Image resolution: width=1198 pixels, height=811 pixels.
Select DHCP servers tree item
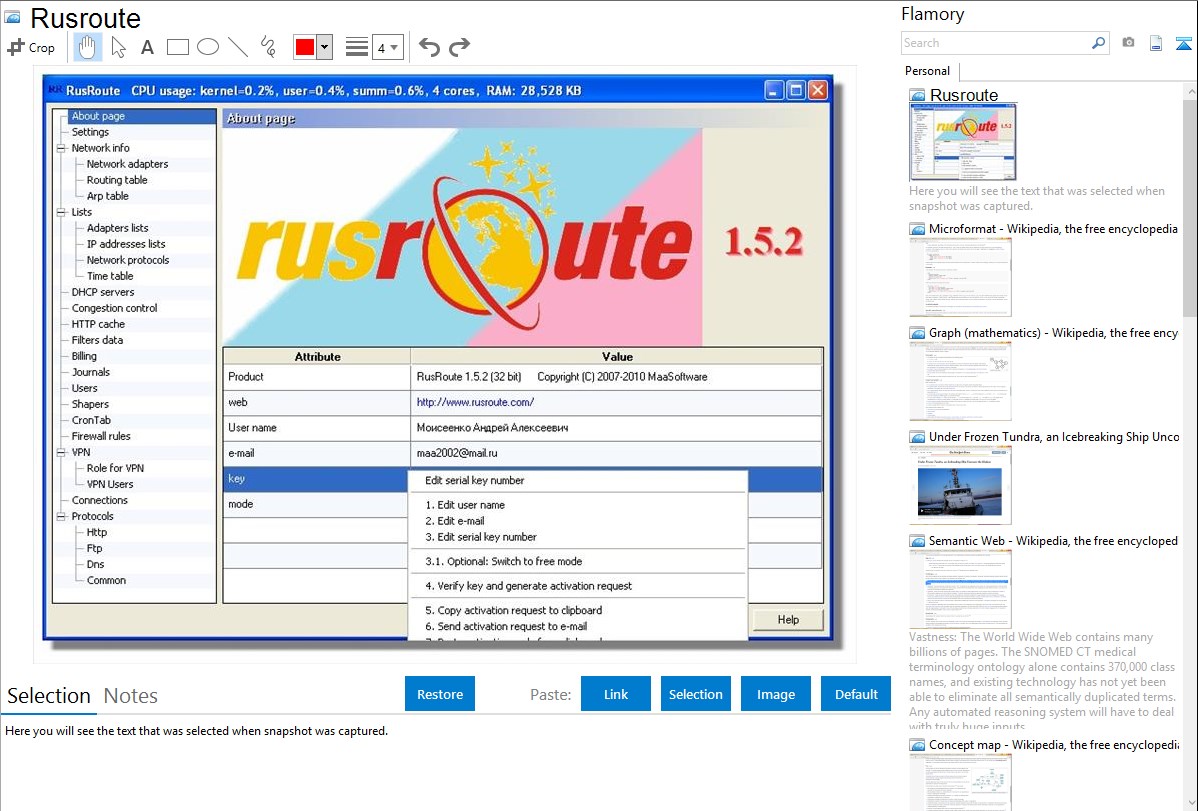102,292
